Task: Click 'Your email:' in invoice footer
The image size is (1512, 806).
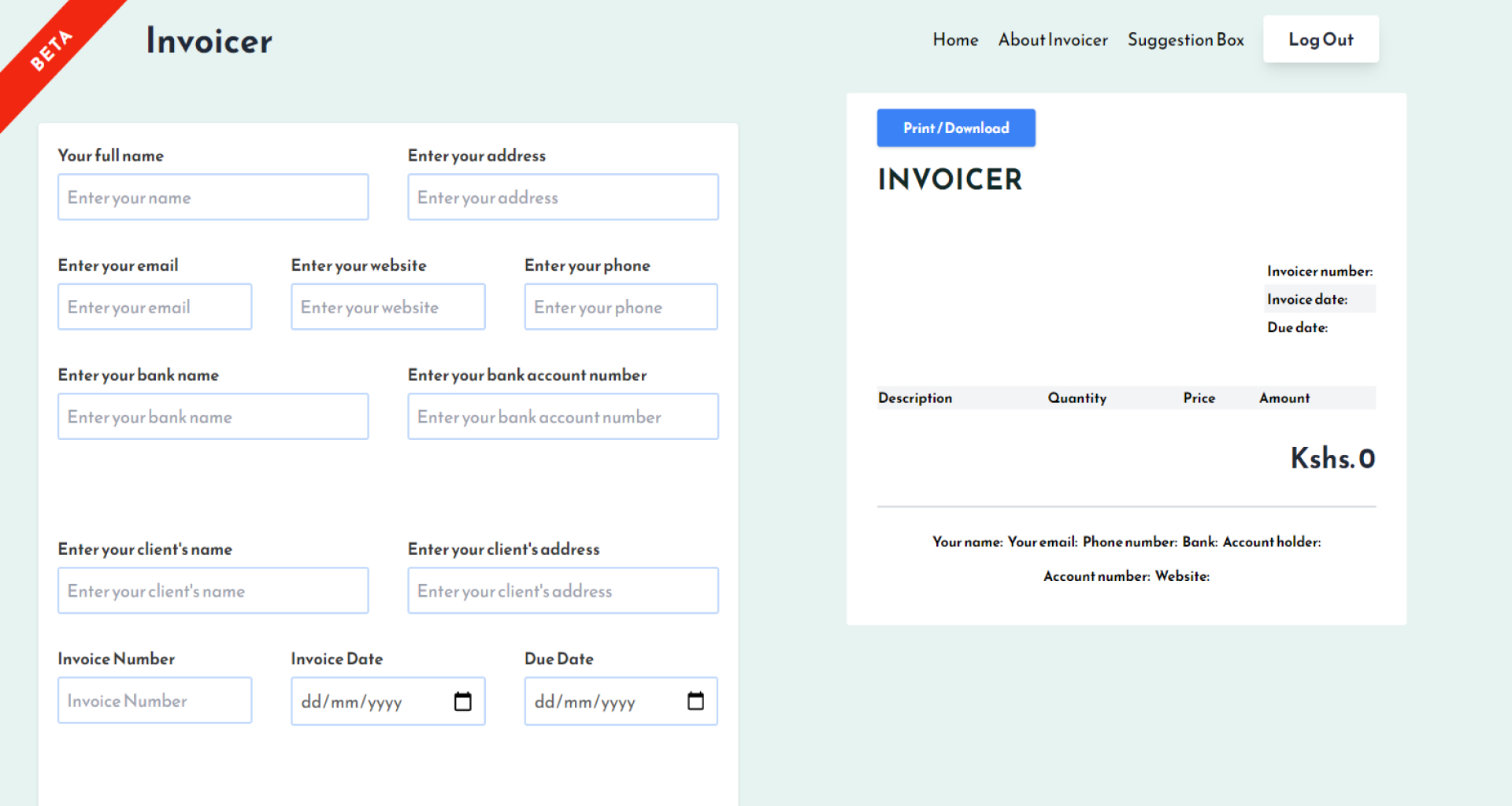Action: pyautogui.click(x=1043, y=542)
